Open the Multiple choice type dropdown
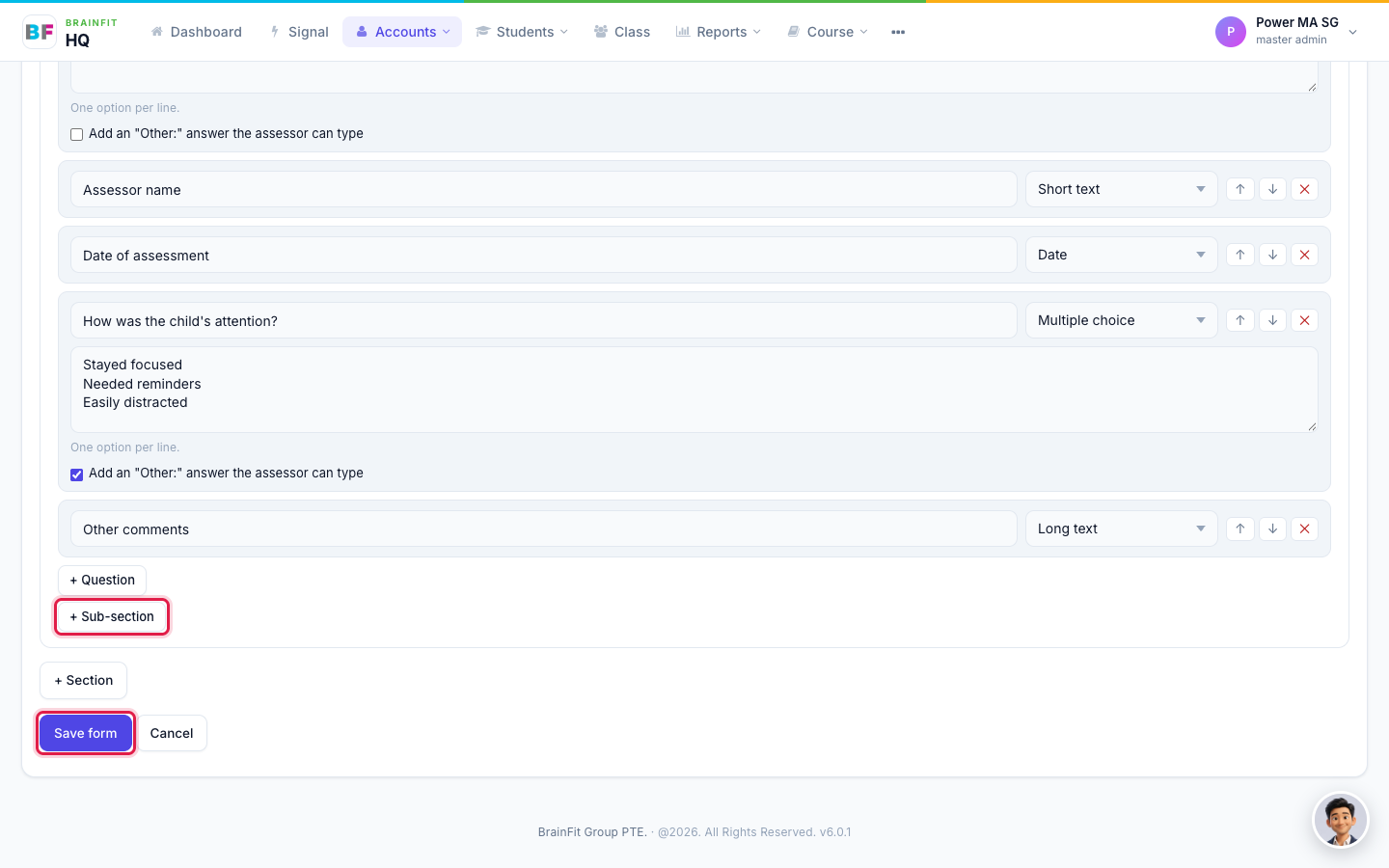The height and width of the screenshot is (868, 1389). 1121,320
